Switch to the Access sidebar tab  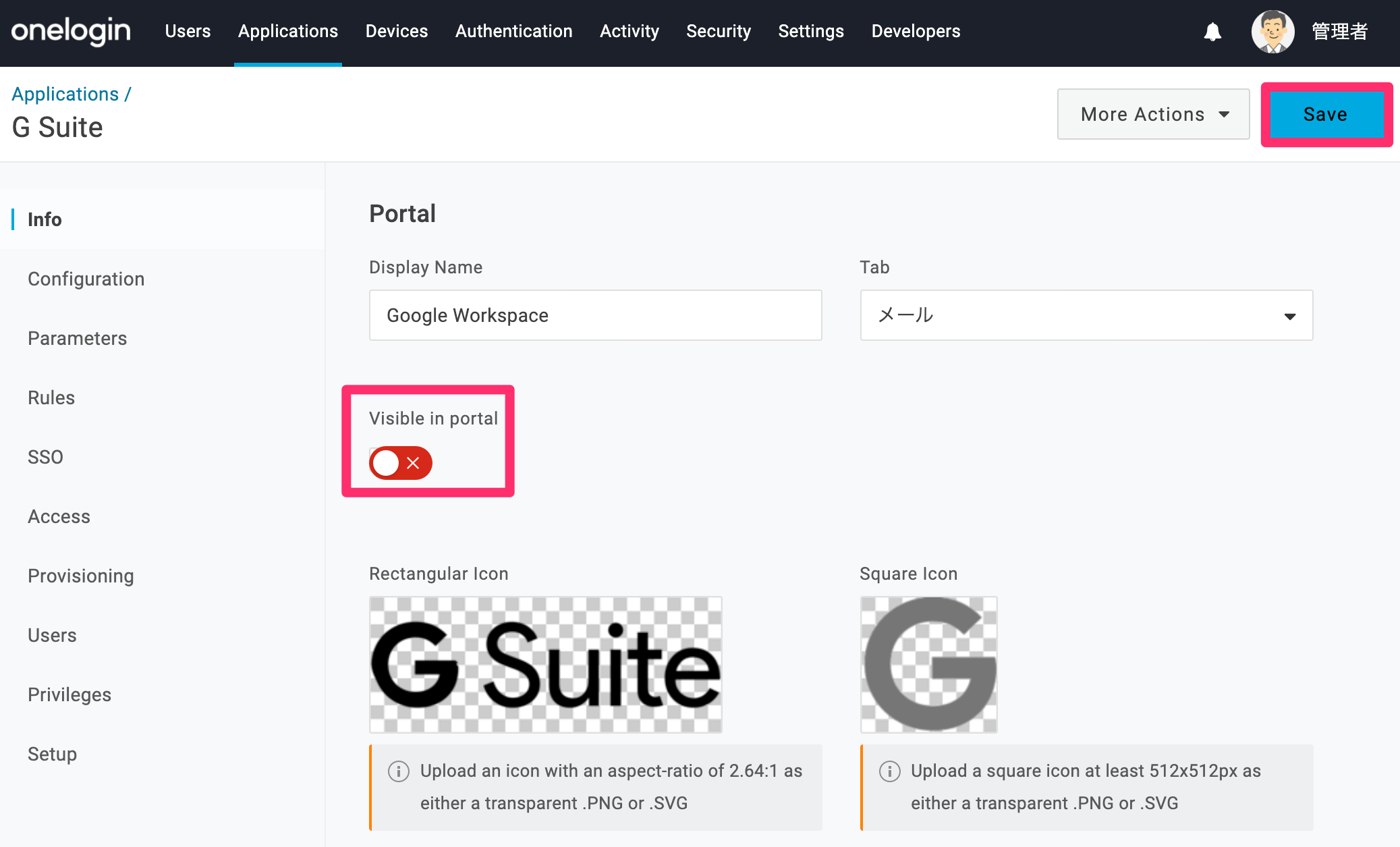click(162, 516)
